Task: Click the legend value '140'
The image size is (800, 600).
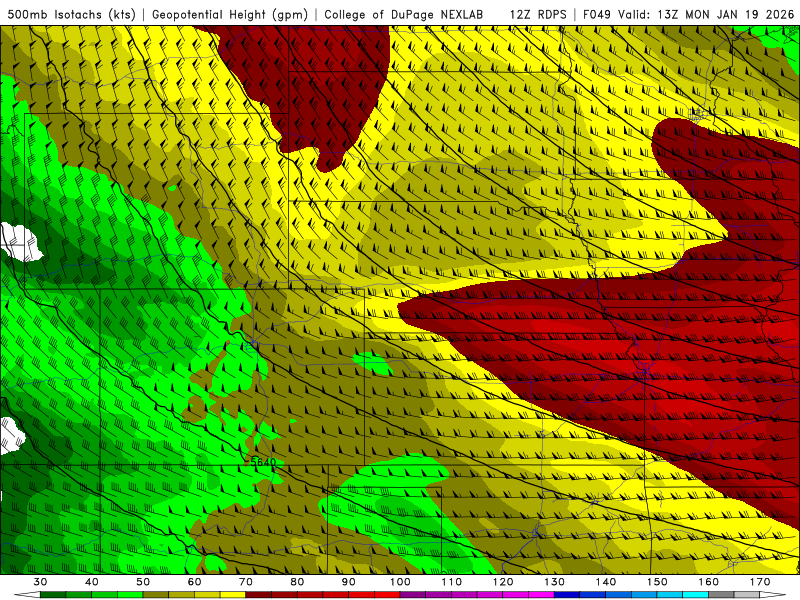Action: 606,582
